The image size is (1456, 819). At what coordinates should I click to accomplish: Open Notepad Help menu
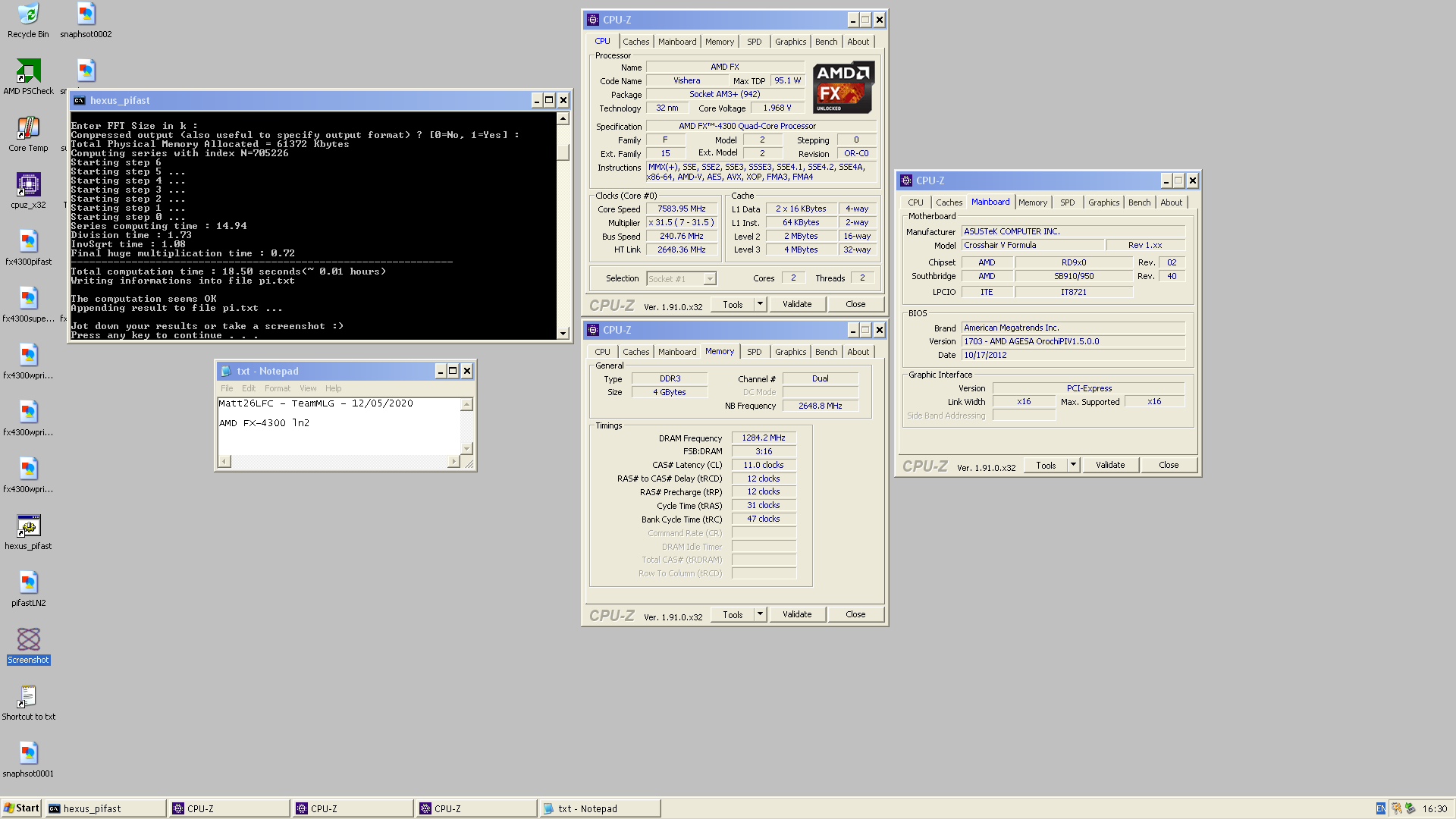pyautogui.click(x=334, y=388)
